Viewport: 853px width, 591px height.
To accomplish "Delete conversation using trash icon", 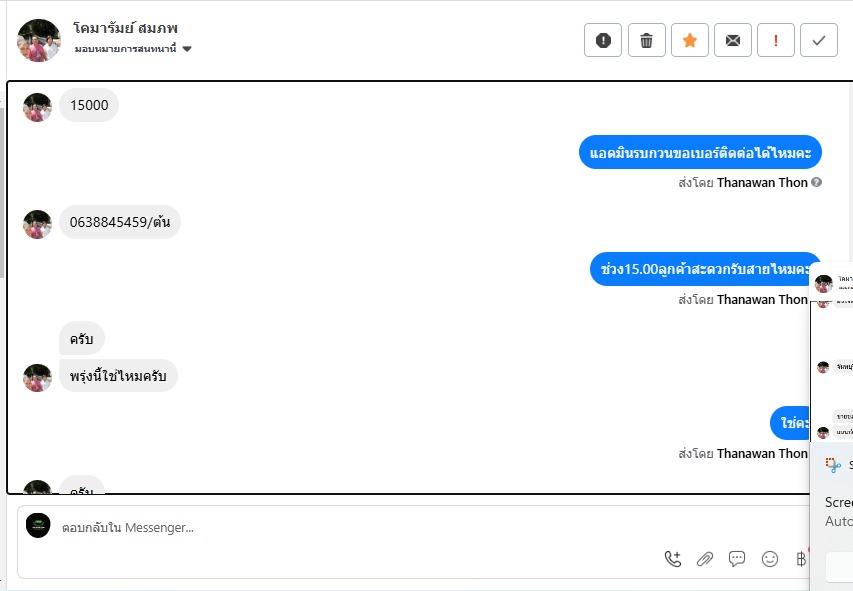I will [x=647, y=40].
